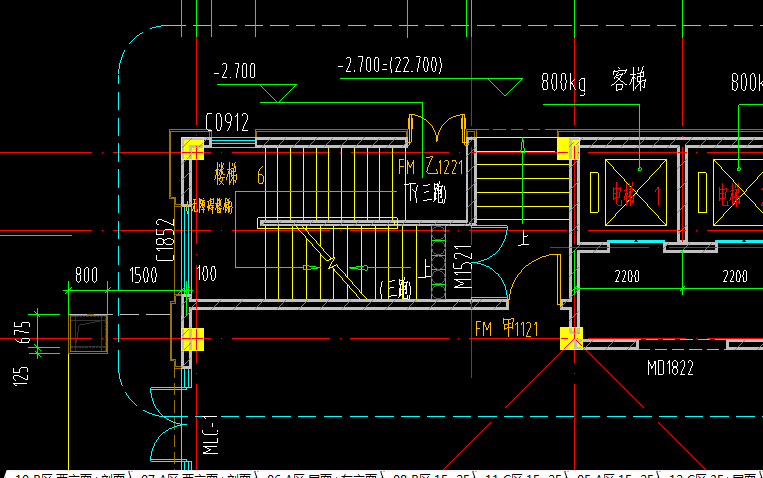Select the C1852 vertical window label
Viewport: 763px width, 478px height.
click(166, 242)
